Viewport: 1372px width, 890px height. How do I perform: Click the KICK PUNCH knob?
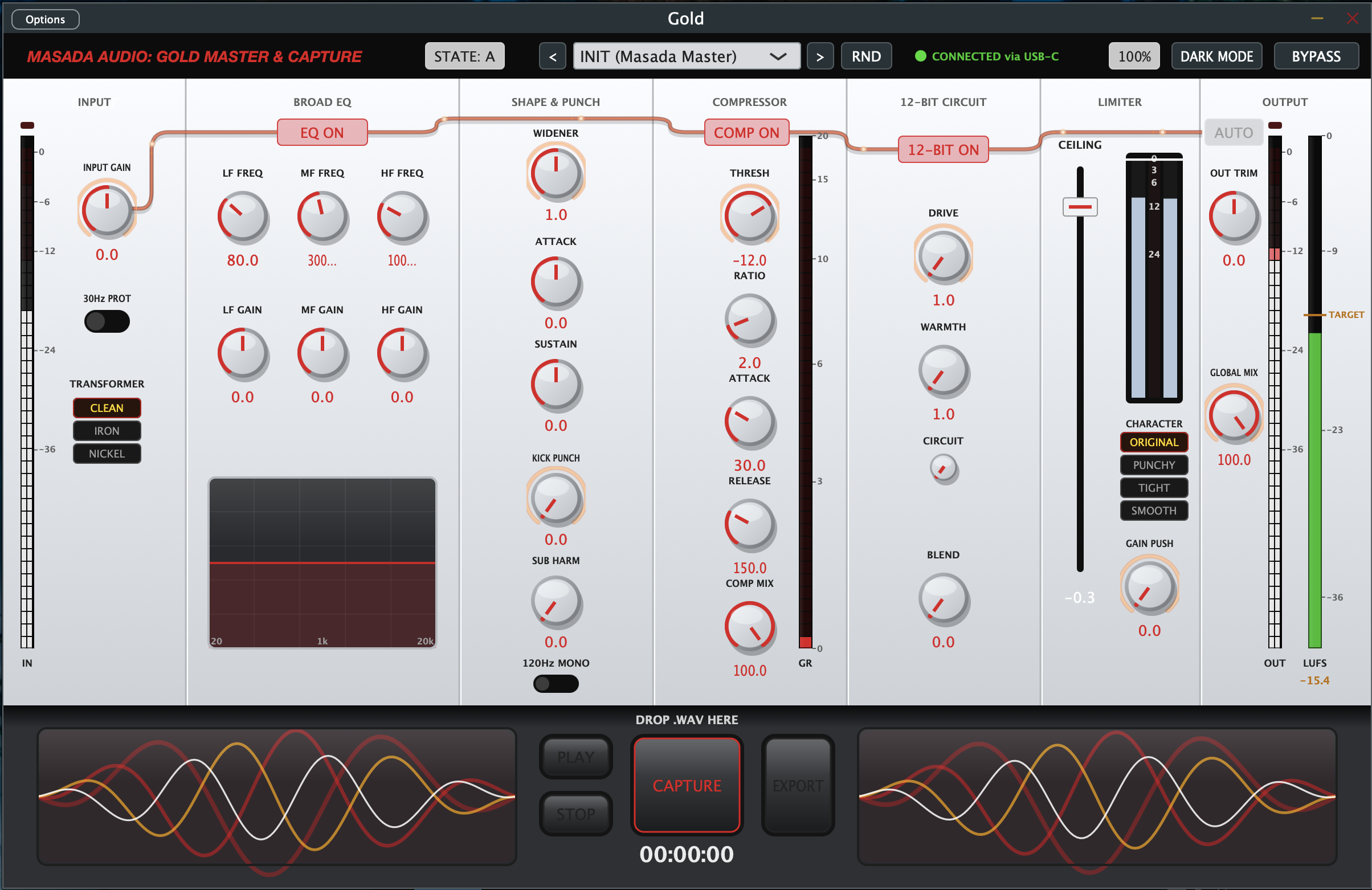pyautogui.click(x=555, y=499)
